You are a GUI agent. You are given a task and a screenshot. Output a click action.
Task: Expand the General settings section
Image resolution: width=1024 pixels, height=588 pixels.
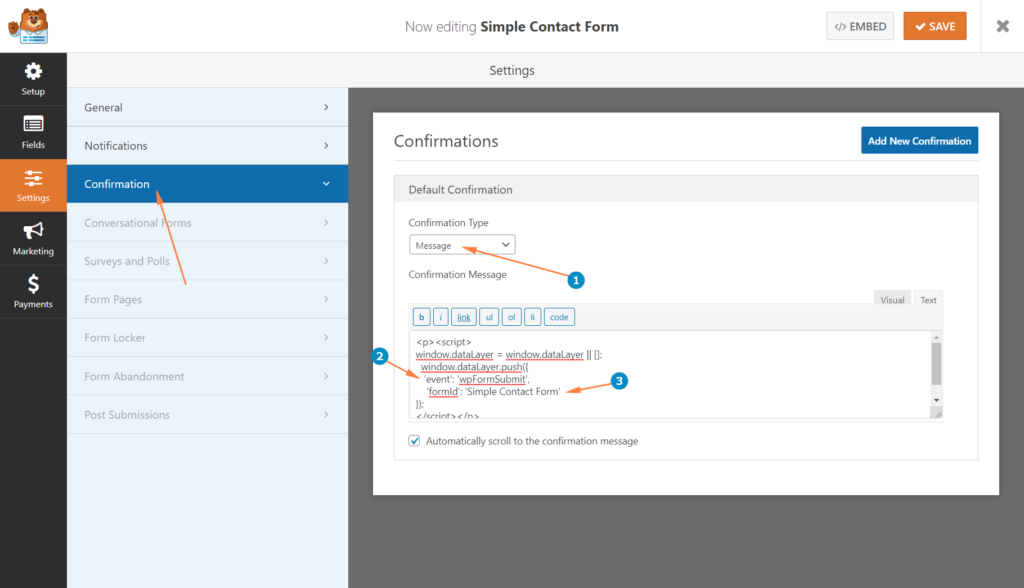click(207, 107)
